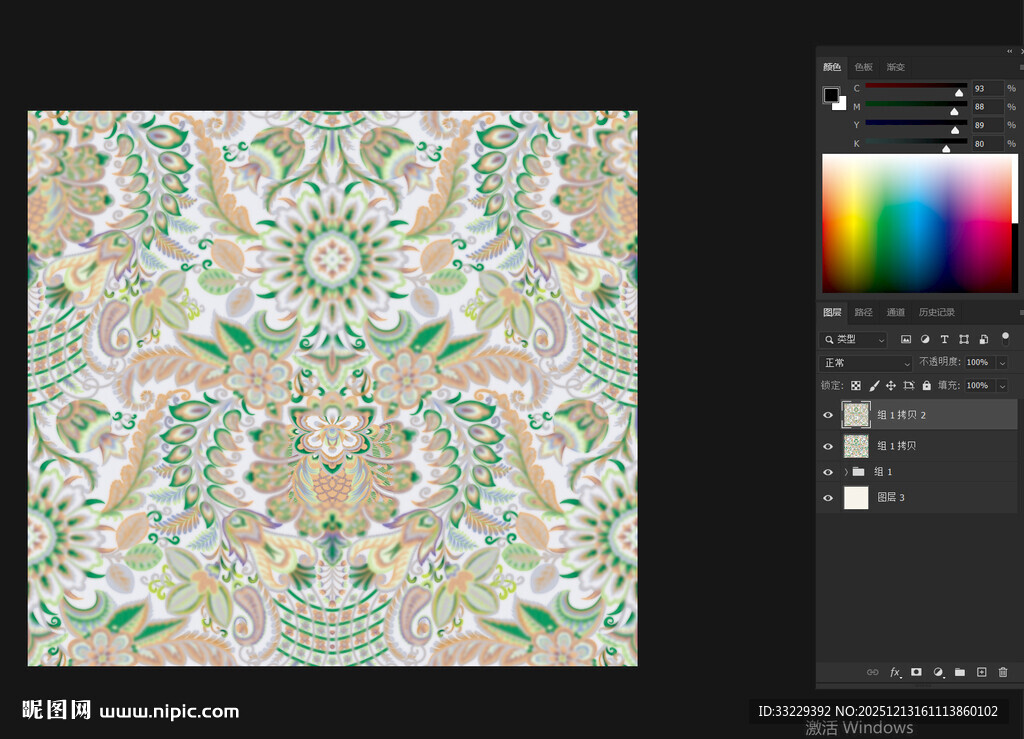This screenshot has height=739, width=1024.
Task: Click the C cyan value input field
Action: tap(986, 89)
